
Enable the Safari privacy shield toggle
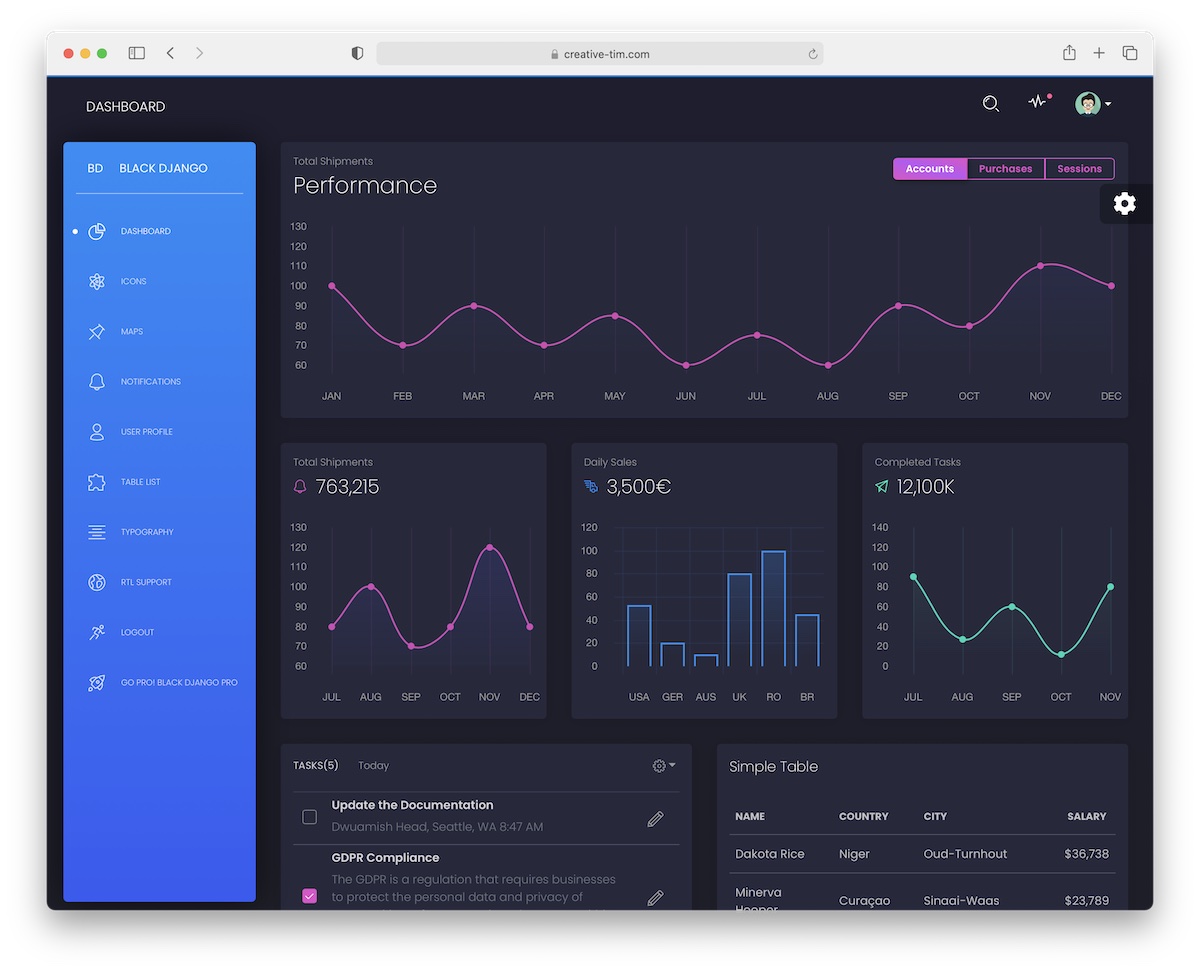pyautogui.click(x=357, y=53)
